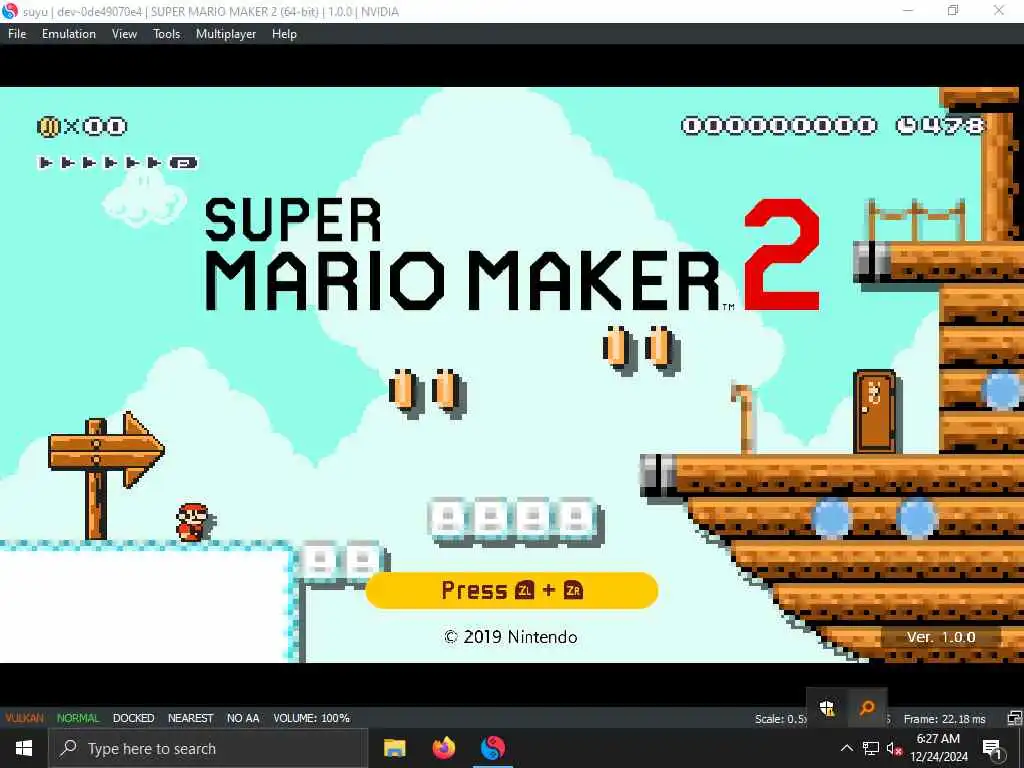Screen dimensions: 1024x768
Task: Open the Tools menu
Action: (x=167, y=34)
